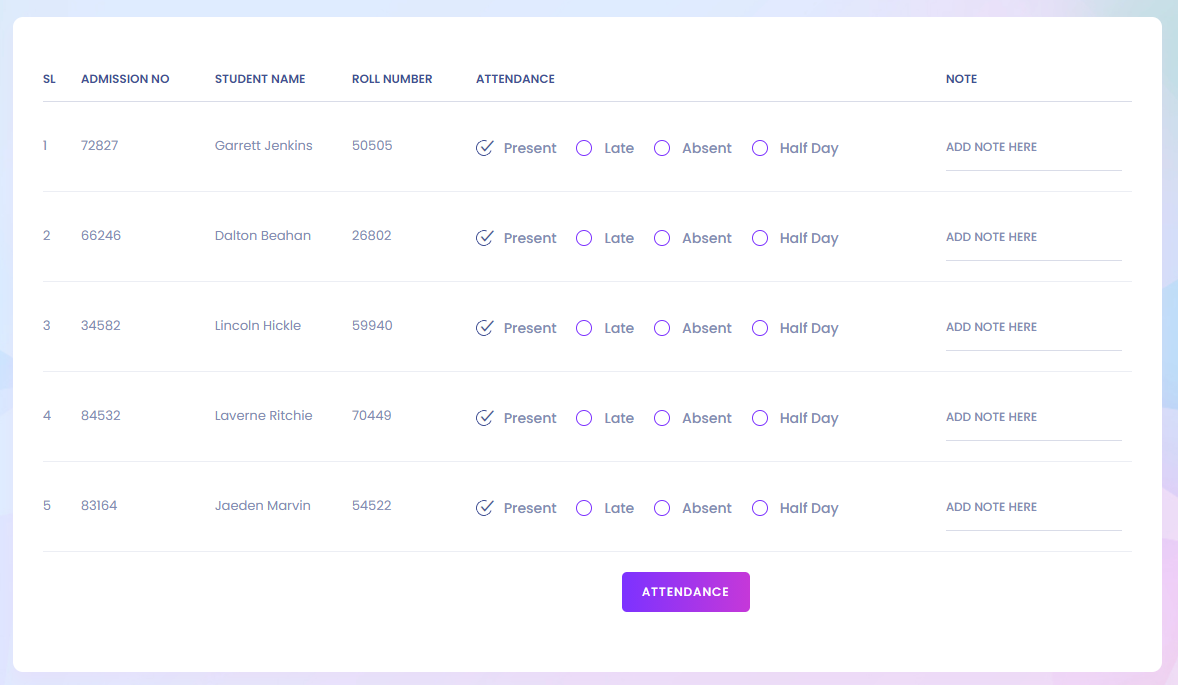Click Present checkmark for Jaeden Marvin
The width and height of the screenshot is (1178, 685).
(485, 508)
